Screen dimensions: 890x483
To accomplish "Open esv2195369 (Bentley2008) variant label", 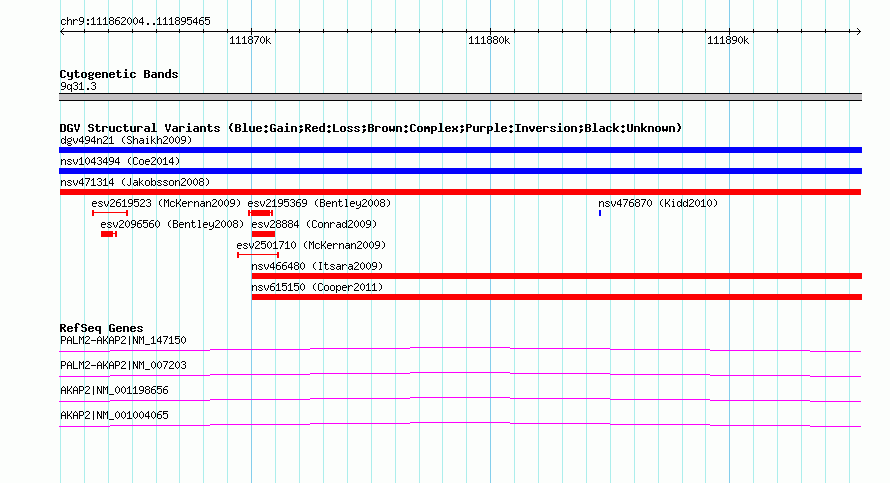I will (x=319, y=203).
